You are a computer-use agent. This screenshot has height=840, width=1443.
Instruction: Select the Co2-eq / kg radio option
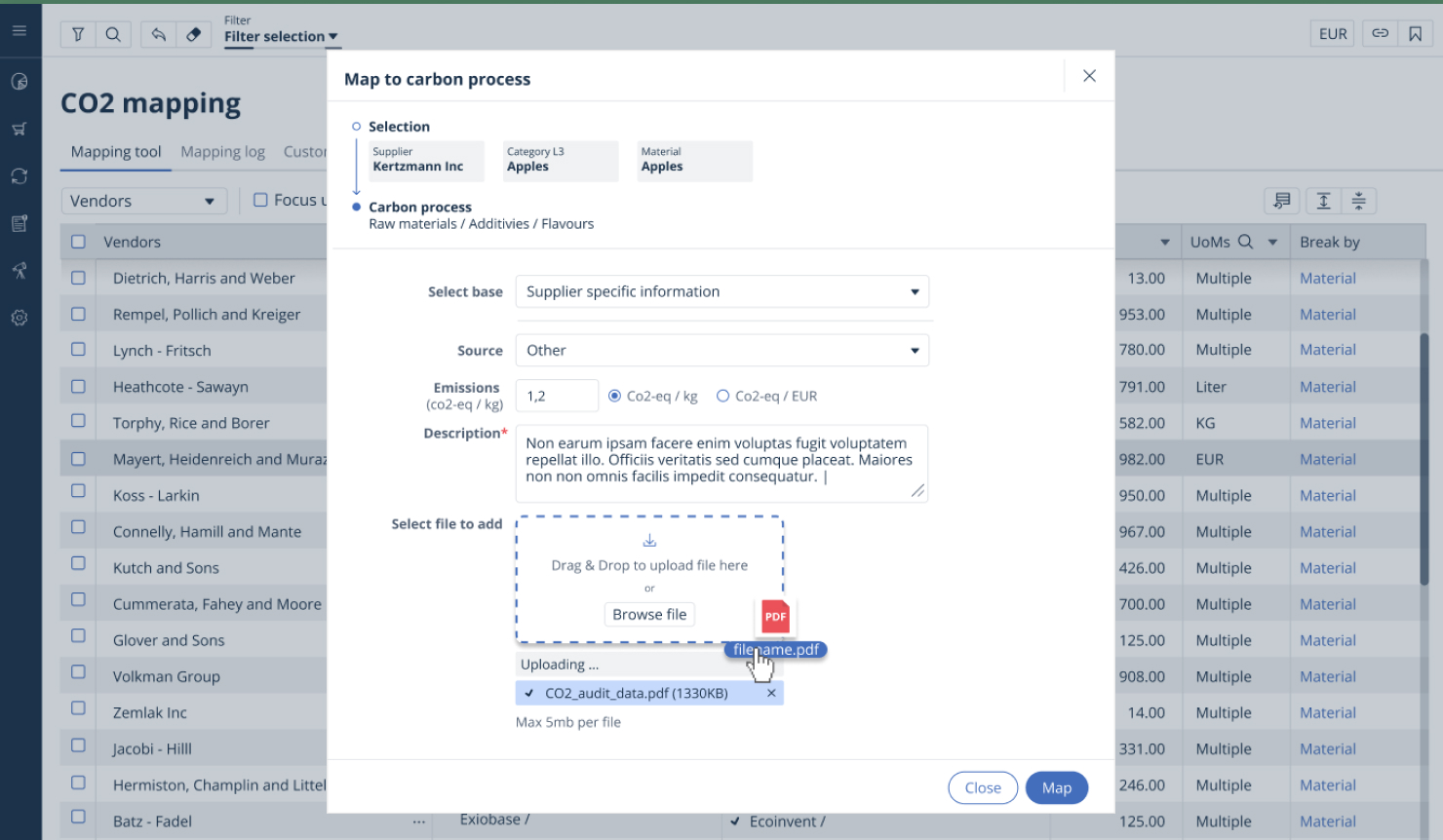click(614, 396)
